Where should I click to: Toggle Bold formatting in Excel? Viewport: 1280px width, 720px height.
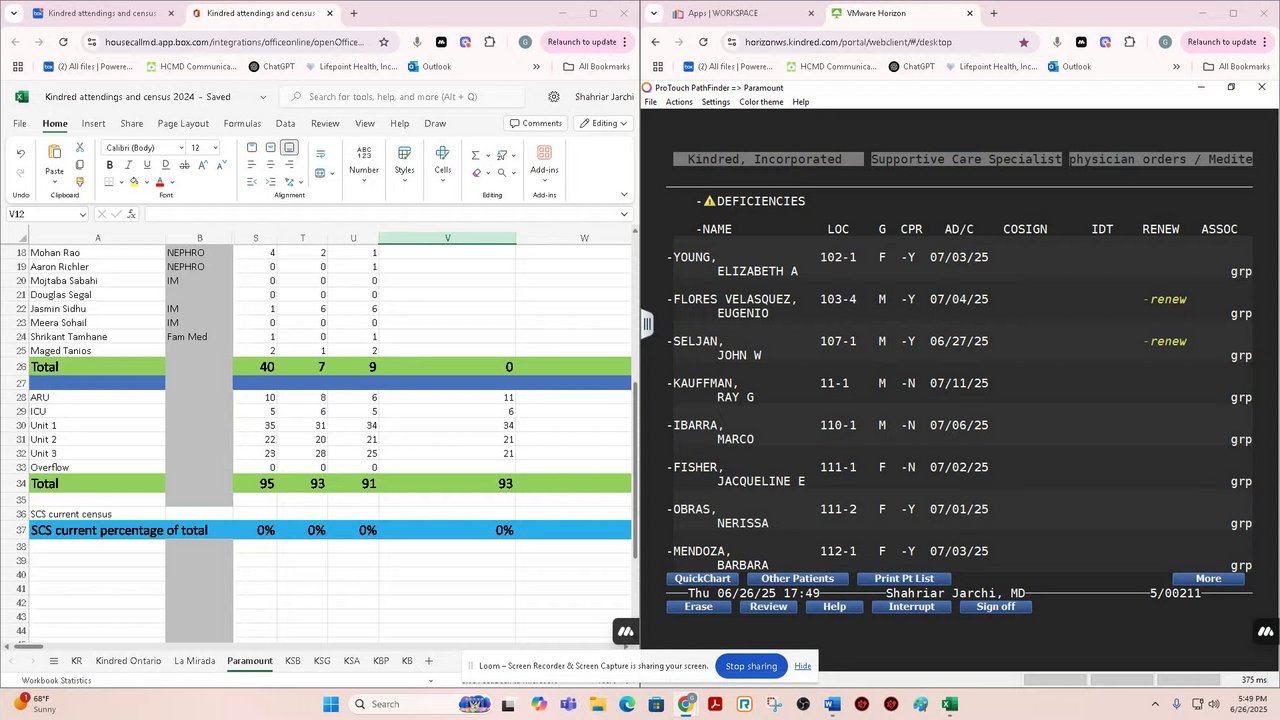click(x=109, y=165)
